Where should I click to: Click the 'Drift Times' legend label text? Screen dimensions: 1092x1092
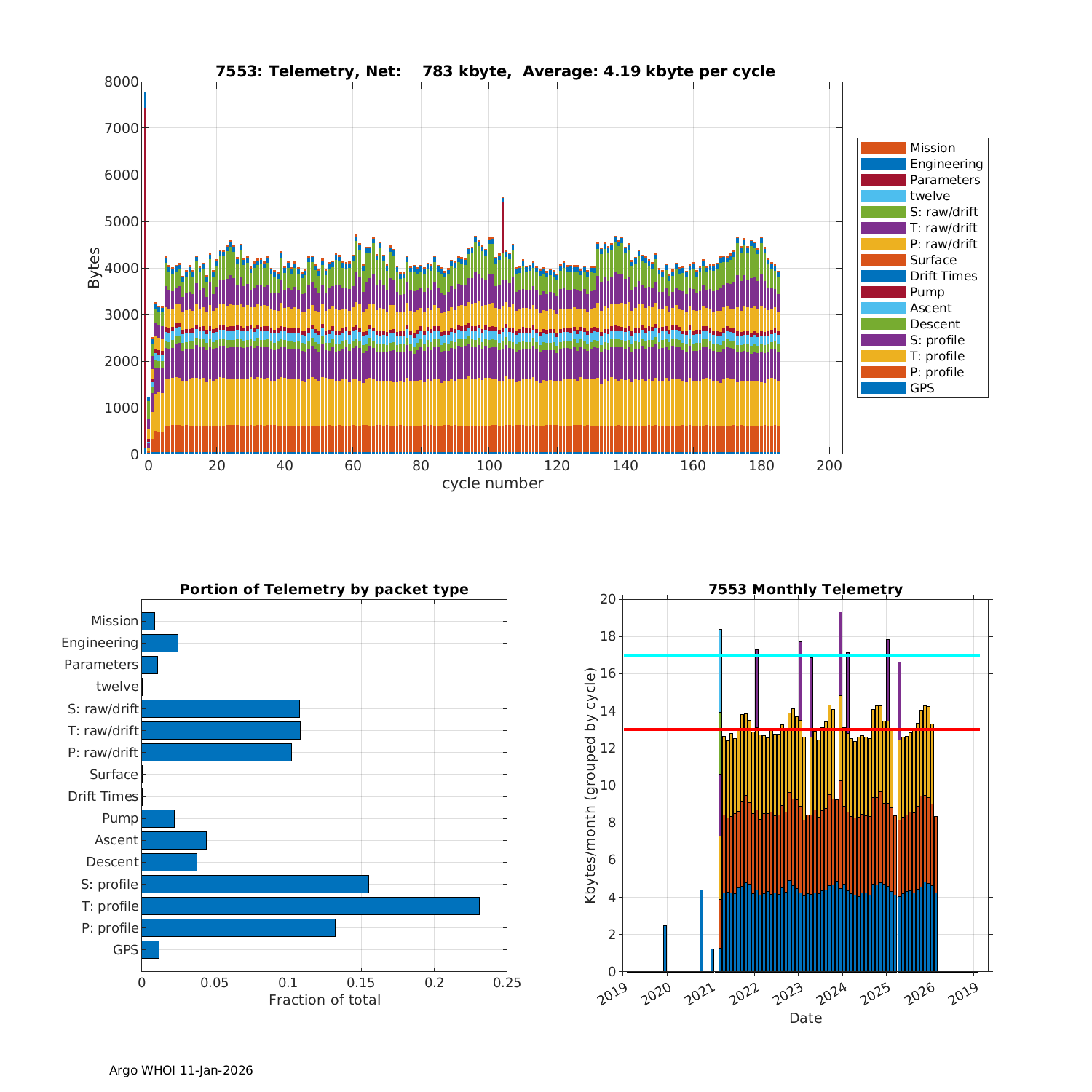[943, 276]
